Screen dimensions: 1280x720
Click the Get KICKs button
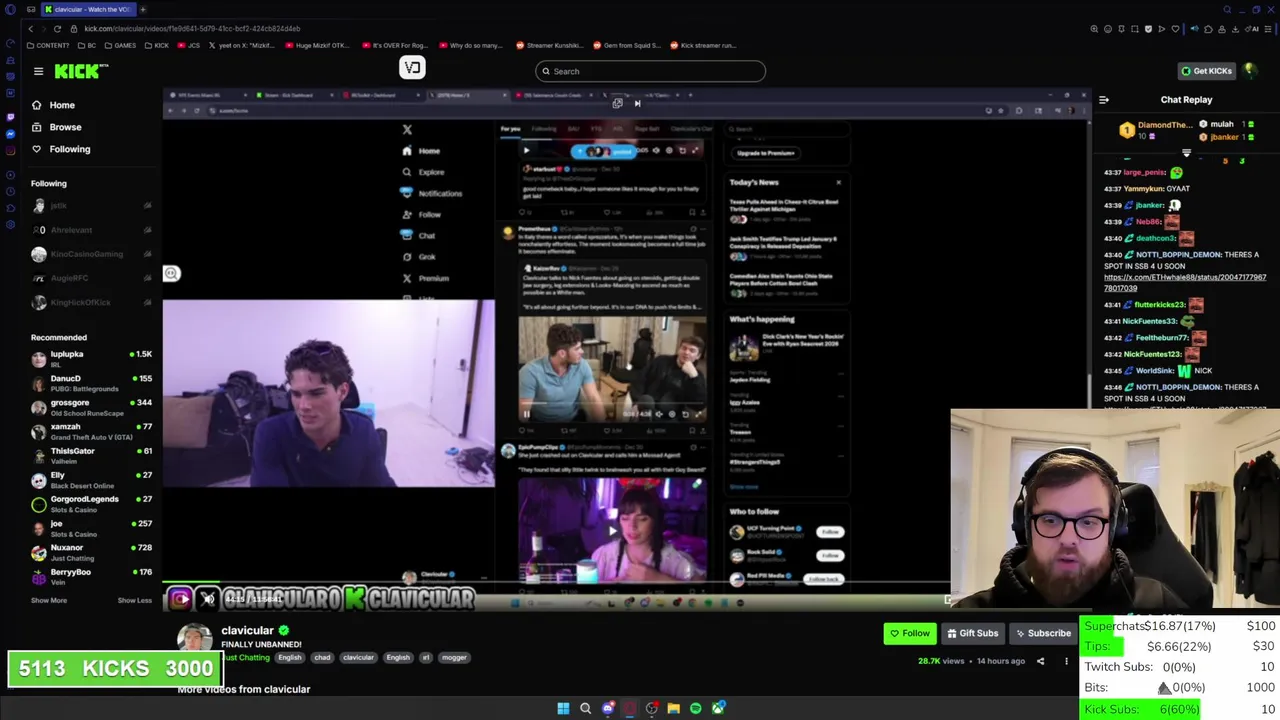(x=1206, y=71)
